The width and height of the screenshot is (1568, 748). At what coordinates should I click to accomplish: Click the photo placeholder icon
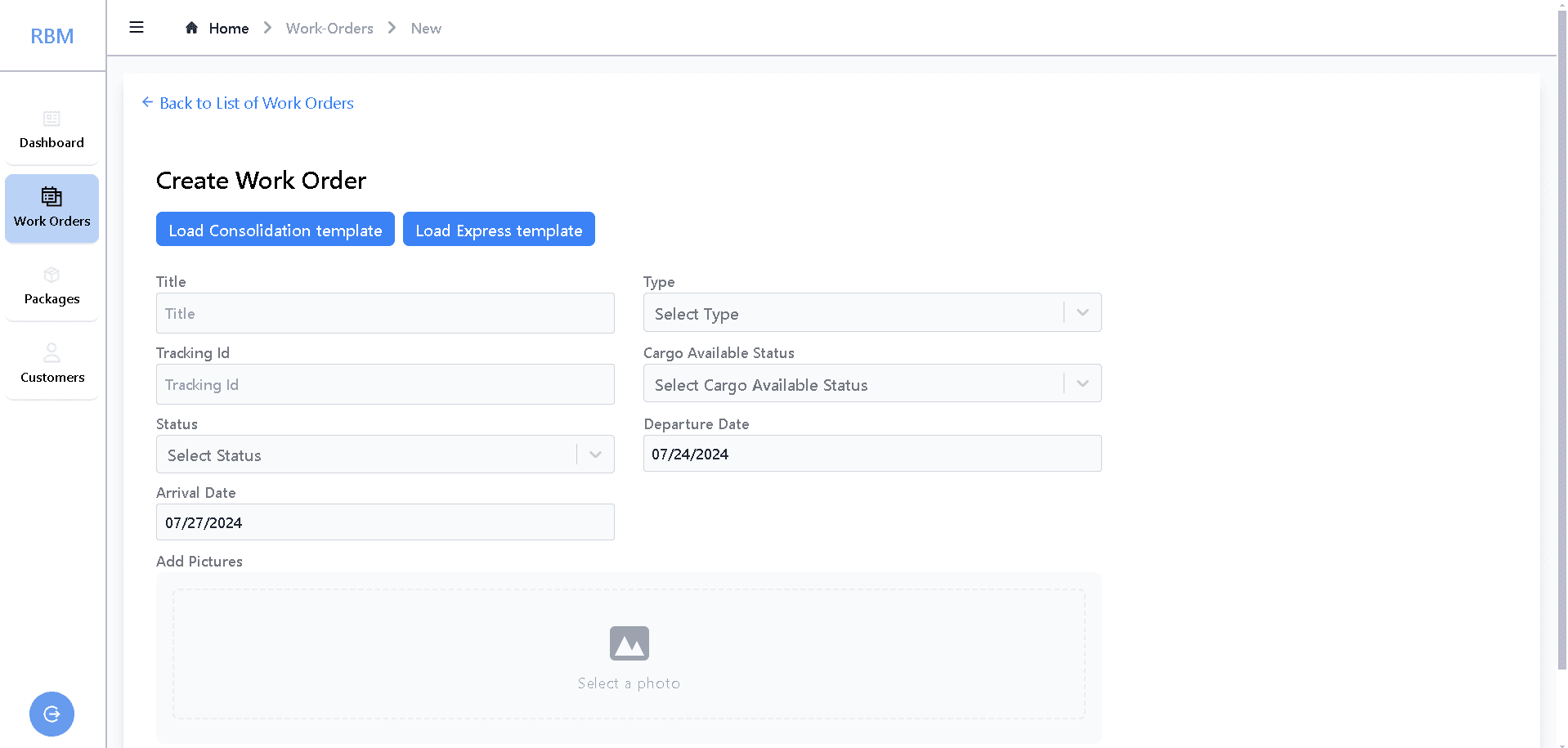tap(629, 643)
